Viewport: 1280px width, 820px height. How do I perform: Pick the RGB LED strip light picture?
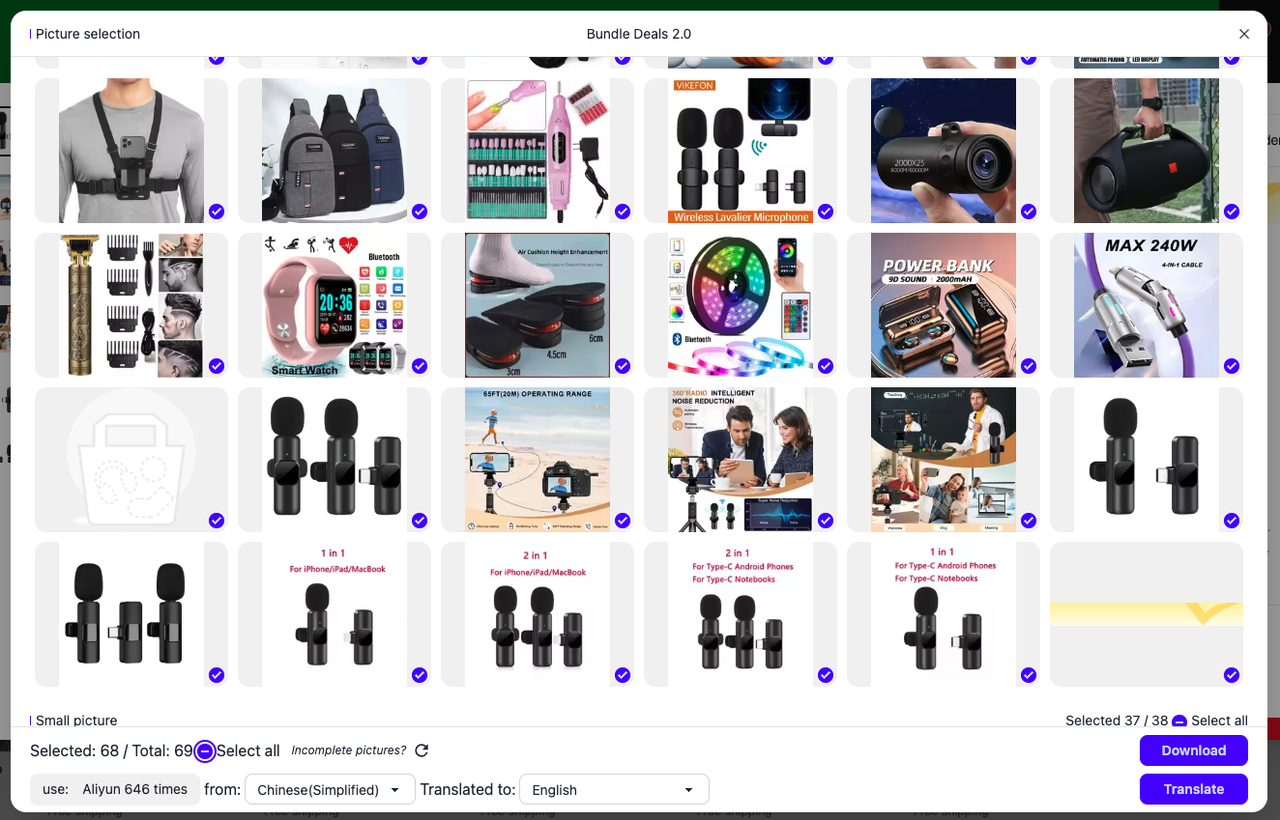[740, 305]
